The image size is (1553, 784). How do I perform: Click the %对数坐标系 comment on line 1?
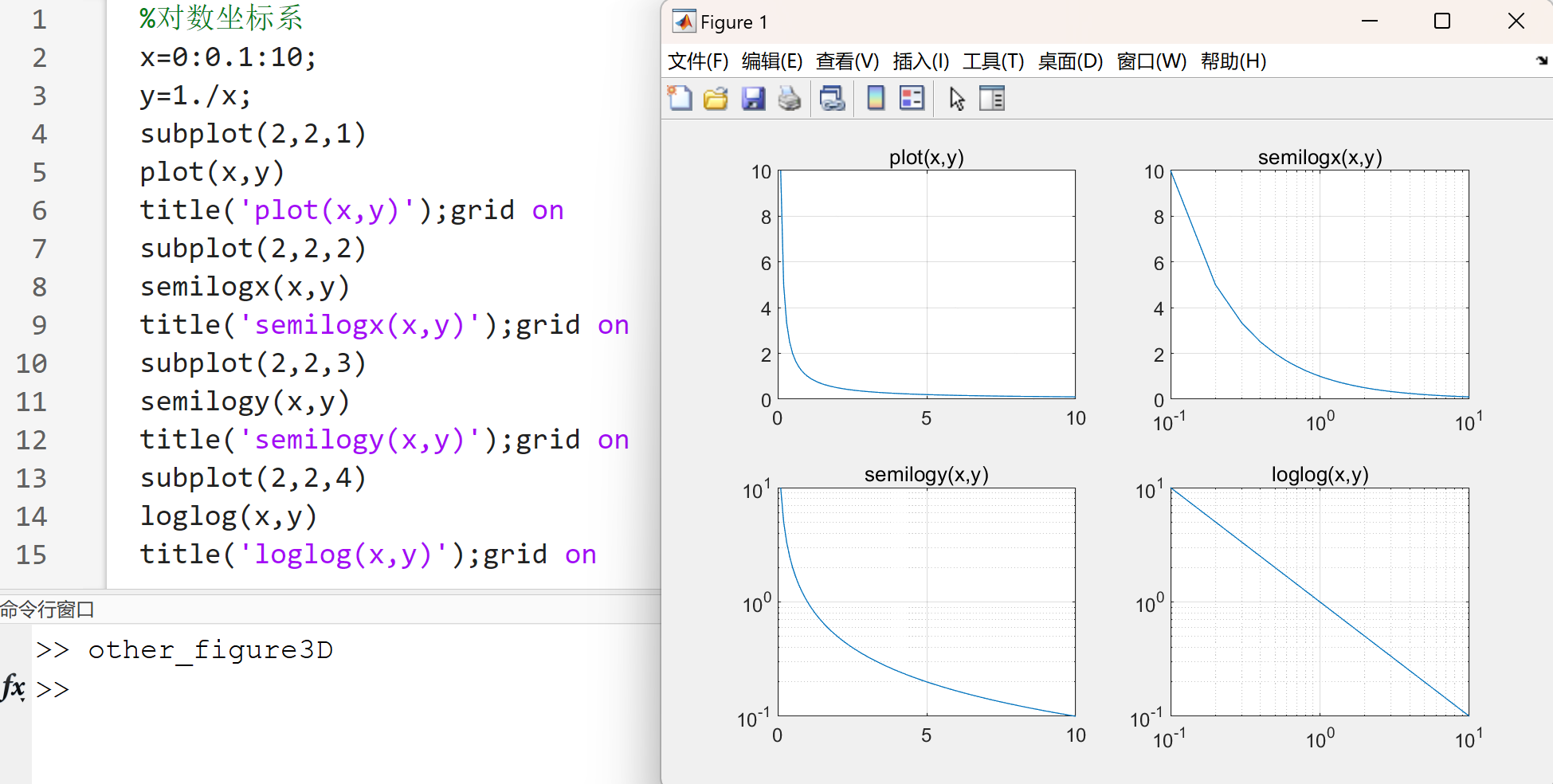221,18
